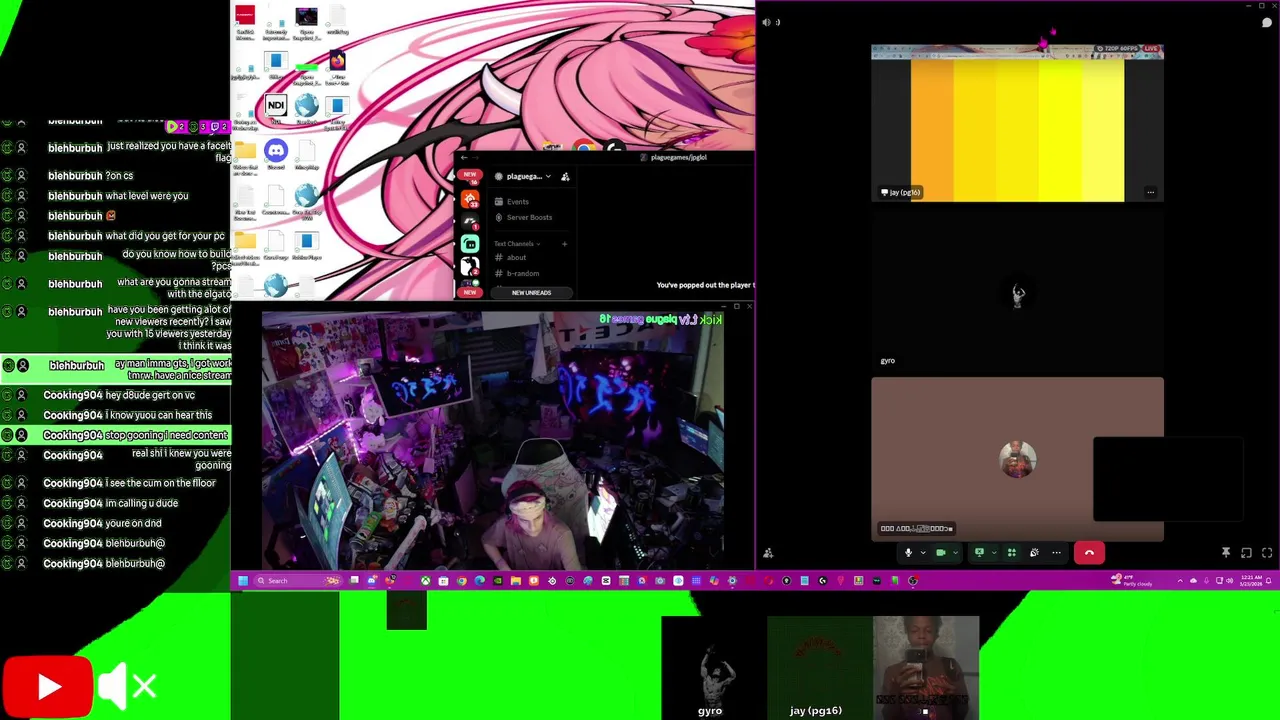
Task: Select gyro's video tile in call
Action: pos(1017,293)
